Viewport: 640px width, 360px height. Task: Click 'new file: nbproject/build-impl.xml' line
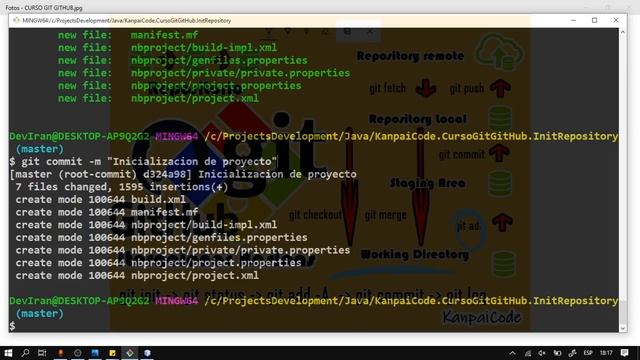point(167,48)
